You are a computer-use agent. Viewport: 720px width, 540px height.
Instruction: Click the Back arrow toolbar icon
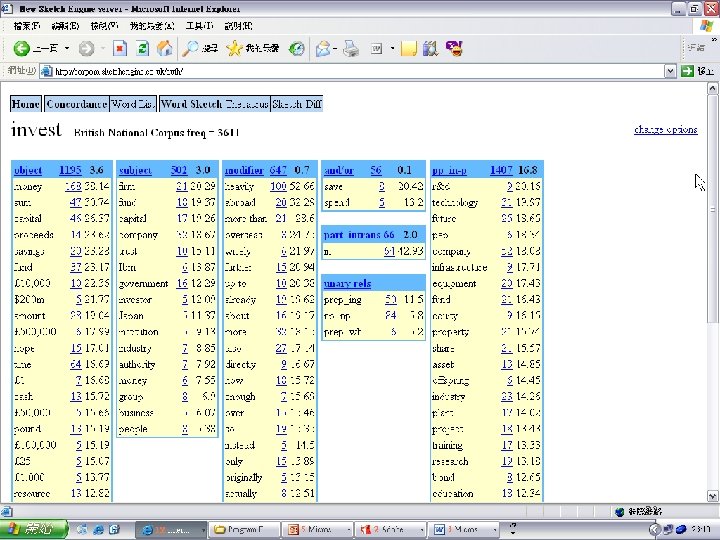pyautogui.click(x=21, y=48)
